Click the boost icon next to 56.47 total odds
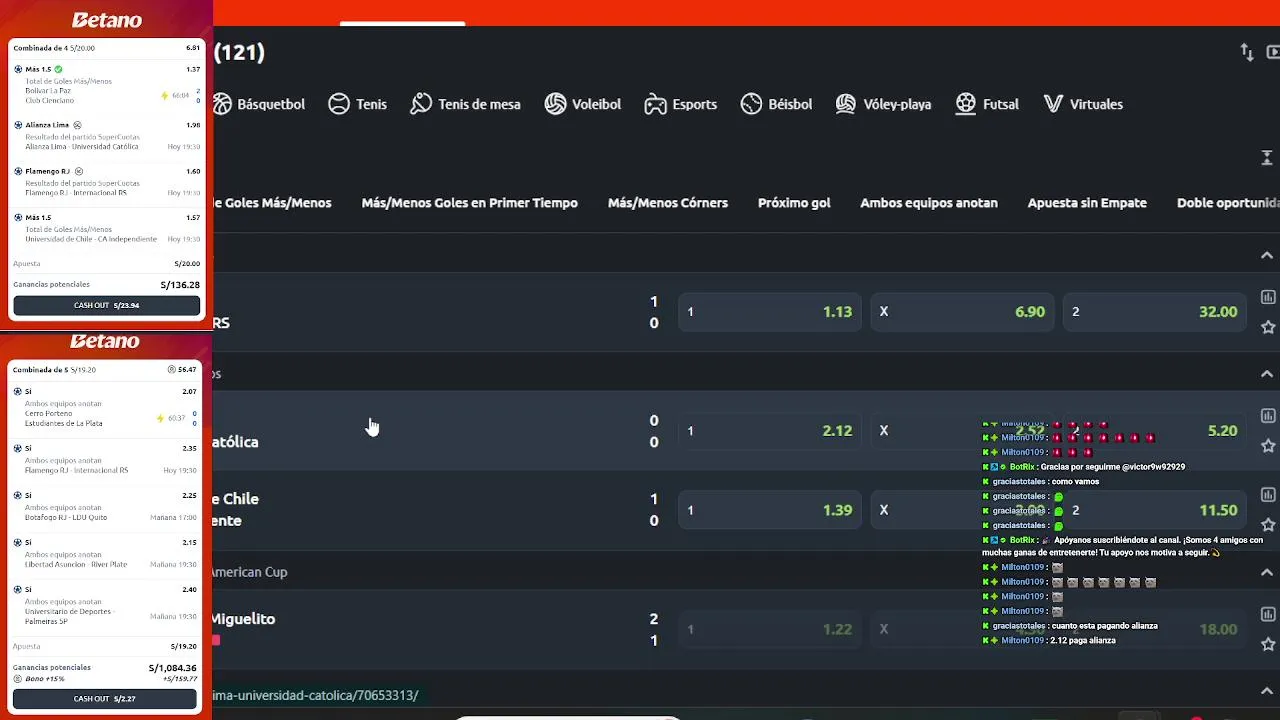 coord(172,370)
